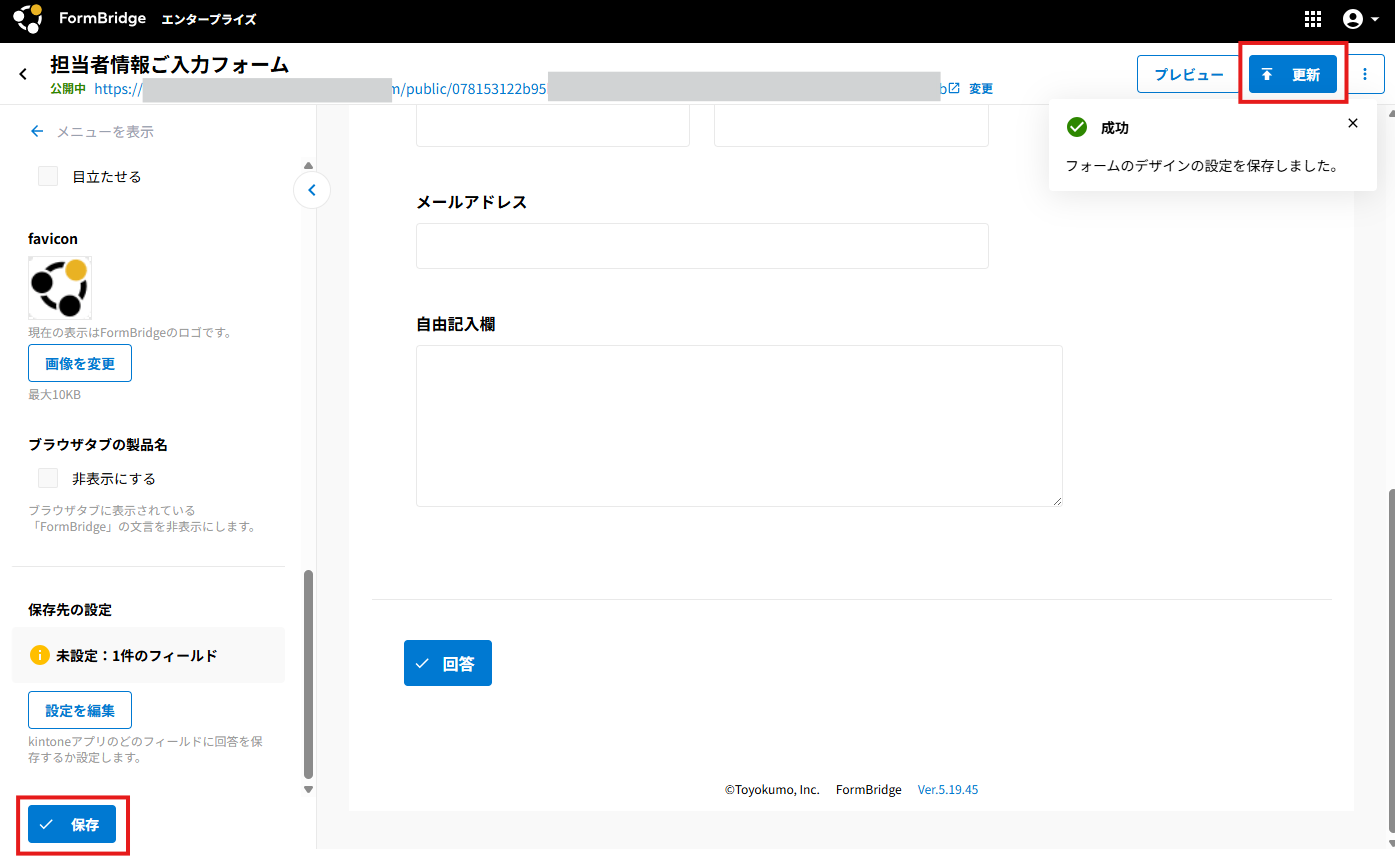Click the メールアドレス input field
This screenshot has height=856, width=1395.
click(x=702, y=246)
